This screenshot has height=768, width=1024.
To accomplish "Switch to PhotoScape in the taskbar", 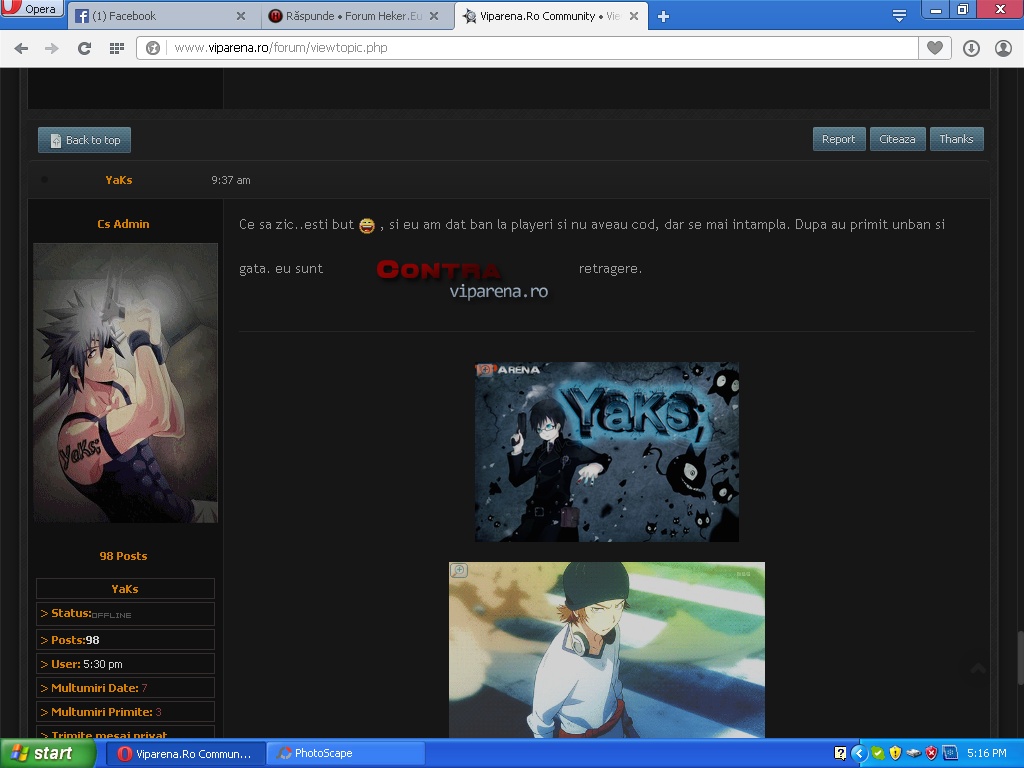I will pos(346,754).
